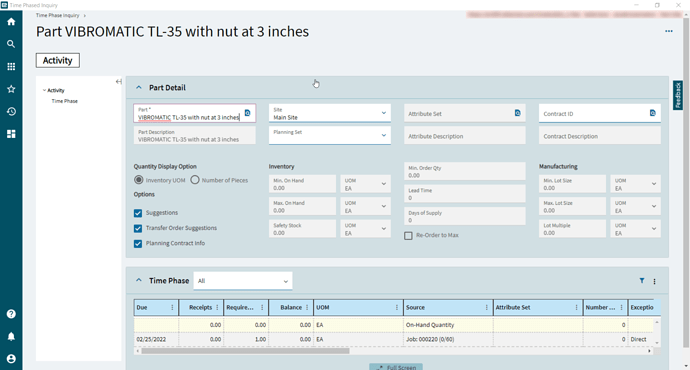Screen dimensions: 690x370
Task: Open notifications bell icon
Action: pos(11,337)
